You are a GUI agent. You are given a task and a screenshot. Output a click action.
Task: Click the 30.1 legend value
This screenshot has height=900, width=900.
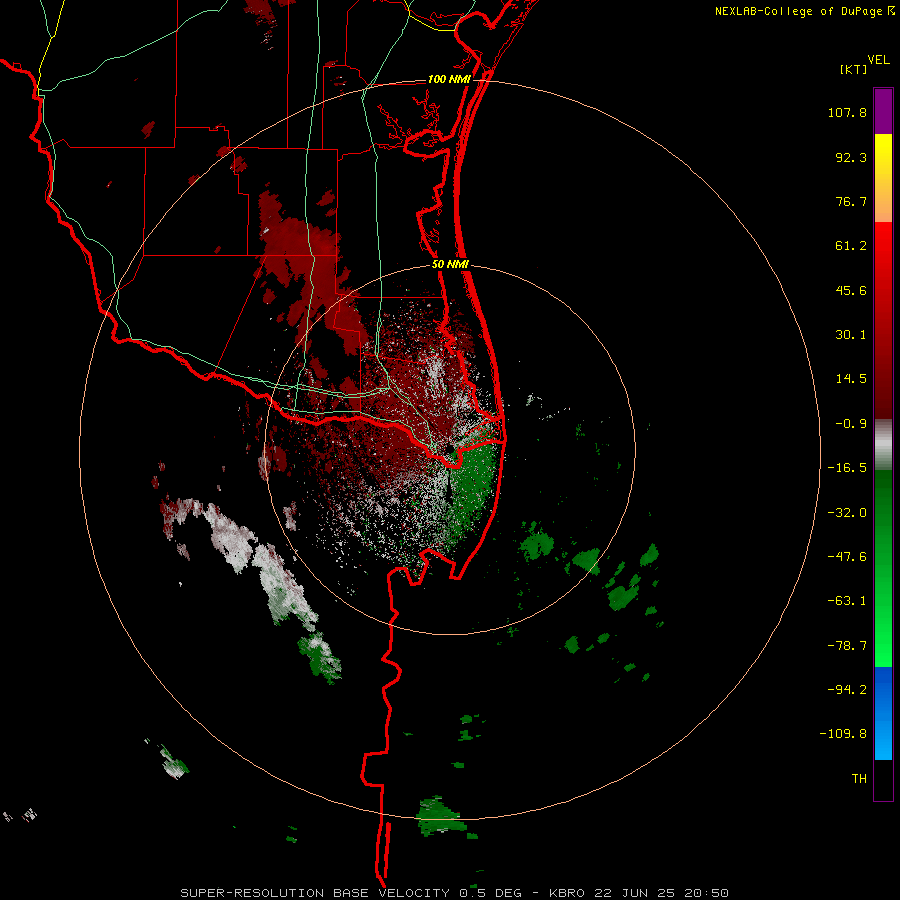851,335
